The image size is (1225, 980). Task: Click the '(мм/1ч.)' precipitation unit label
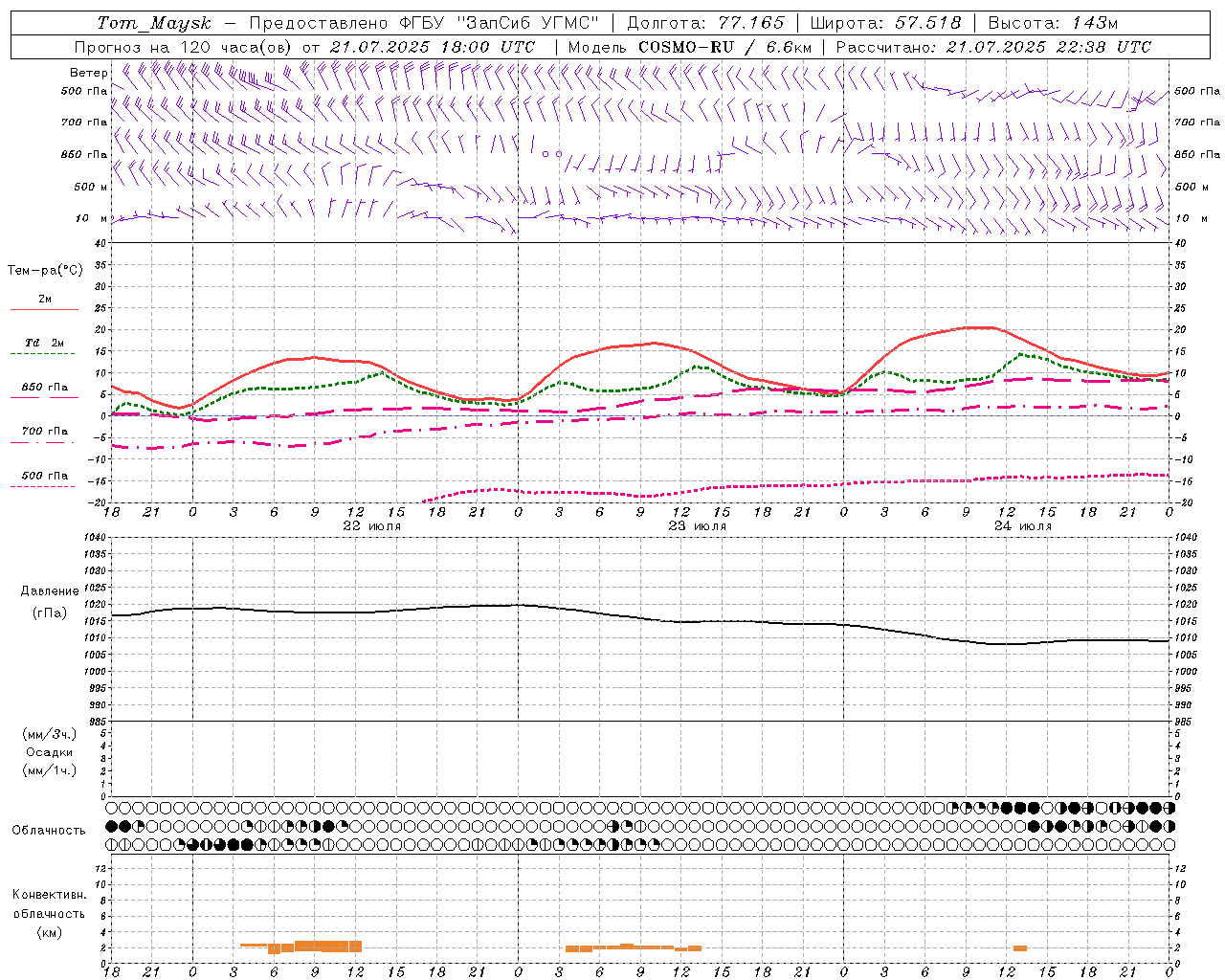pos(50,770)
